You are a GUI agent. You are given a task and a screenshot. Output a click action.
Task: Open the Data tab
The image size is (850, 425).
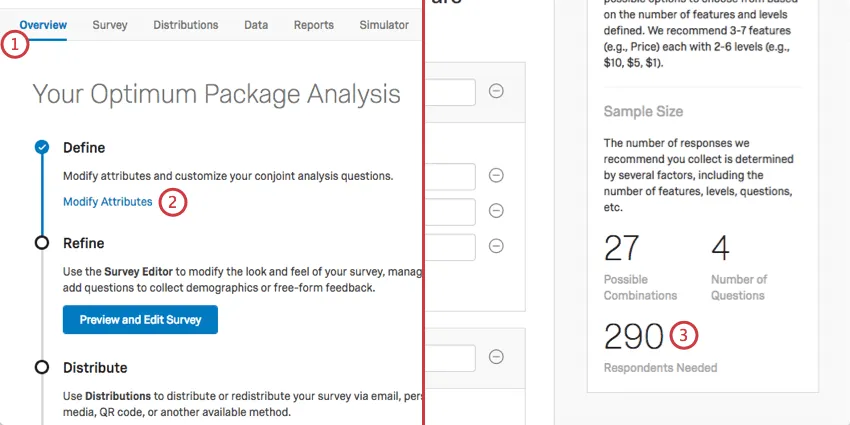click(x=256, y=24)
